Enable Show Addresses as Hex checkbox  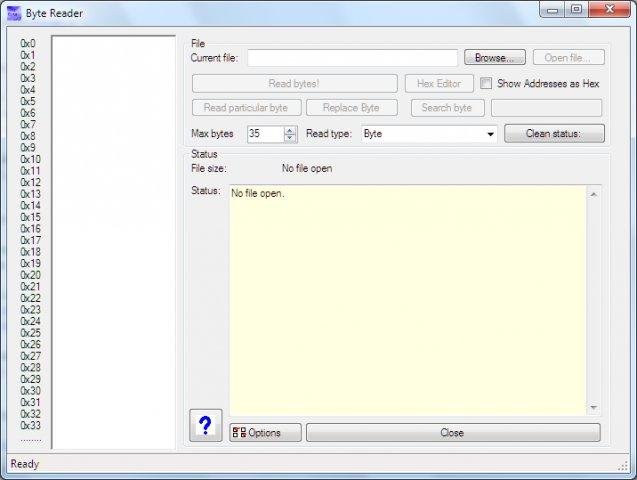click(486, 83)
